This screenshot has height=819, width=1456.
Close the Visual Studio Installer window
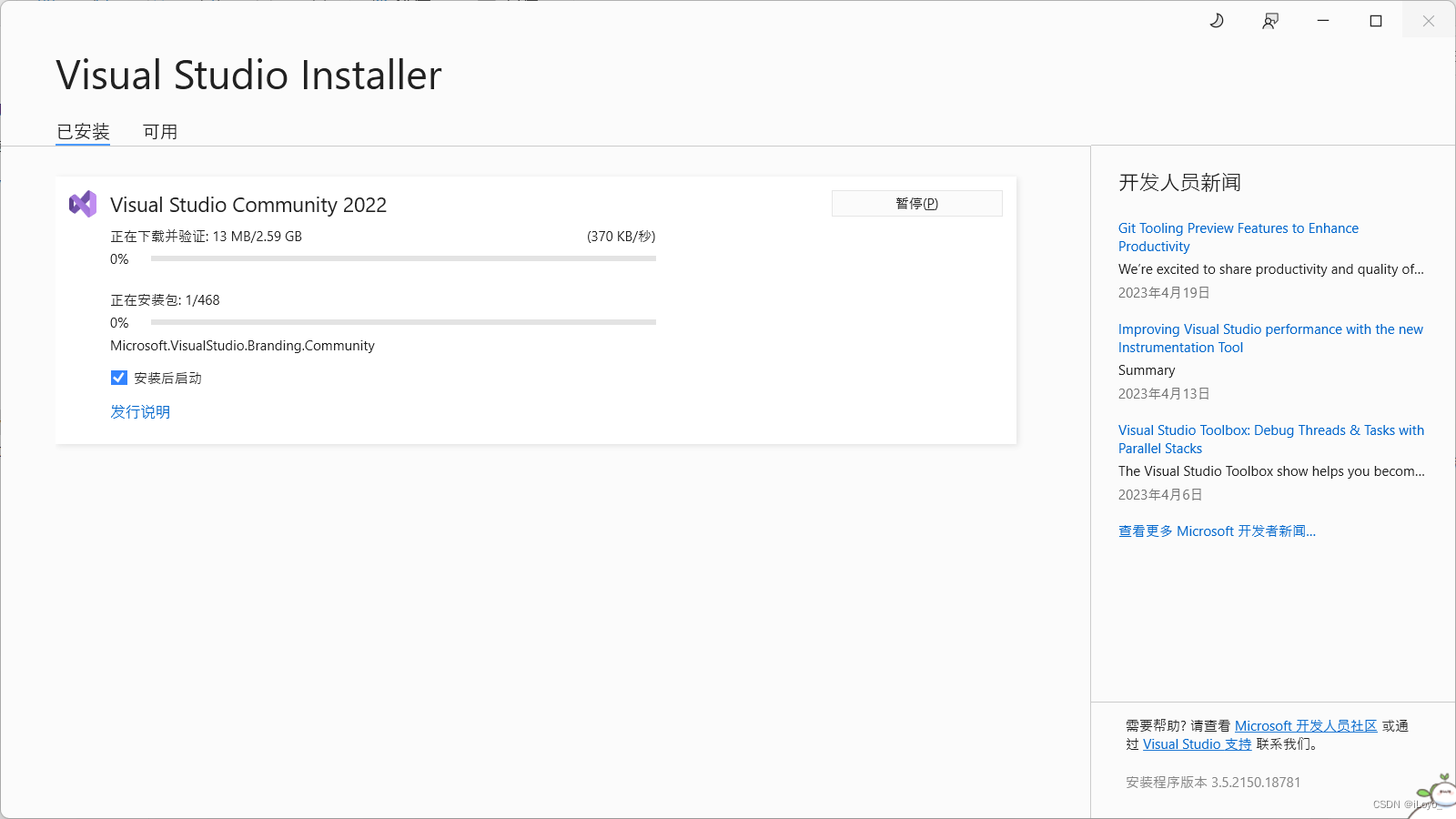pyautogui.click(x=1429, y=21)
